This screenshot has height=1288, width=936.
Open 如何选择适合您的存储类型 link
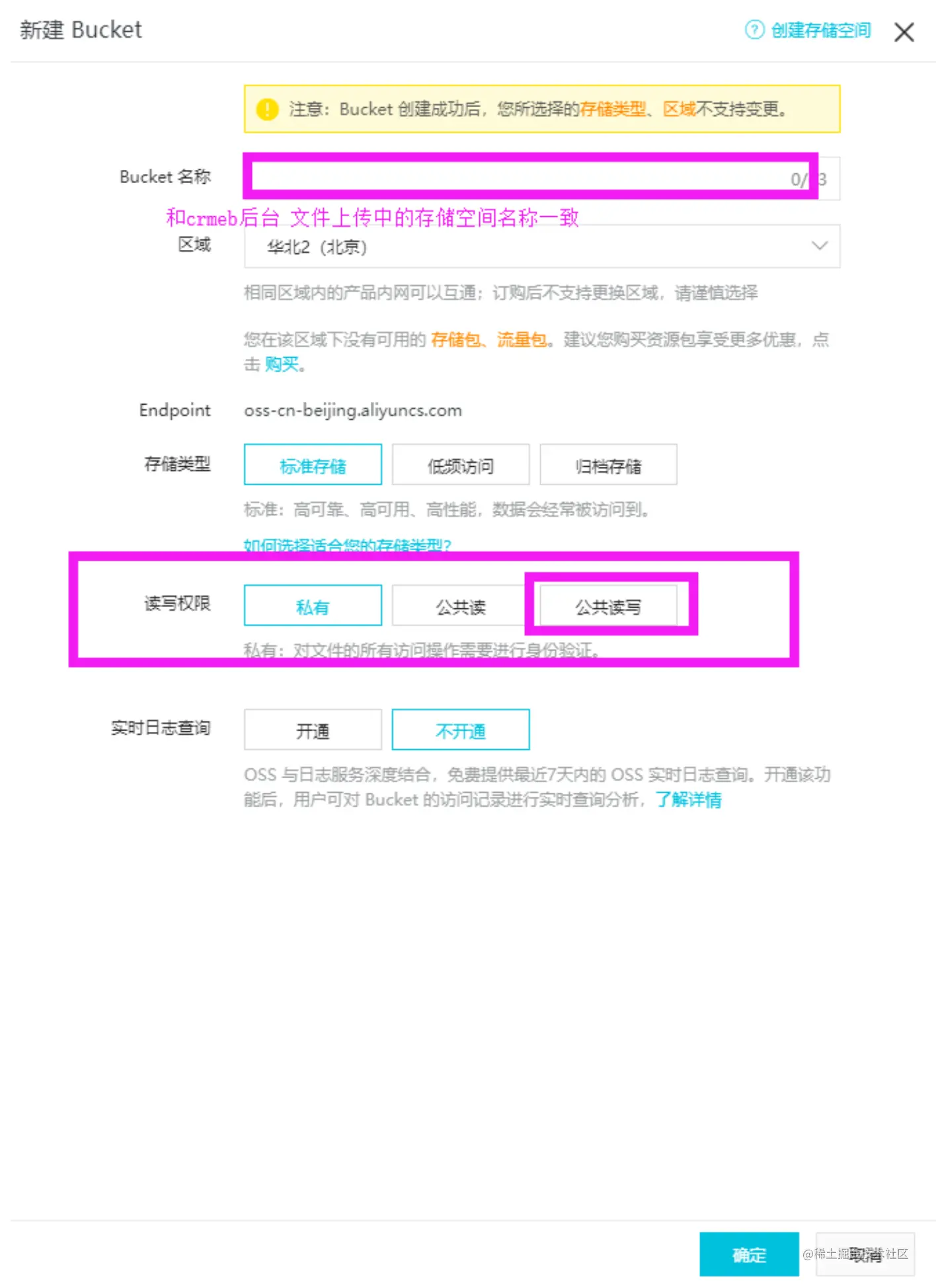[348, 545]
